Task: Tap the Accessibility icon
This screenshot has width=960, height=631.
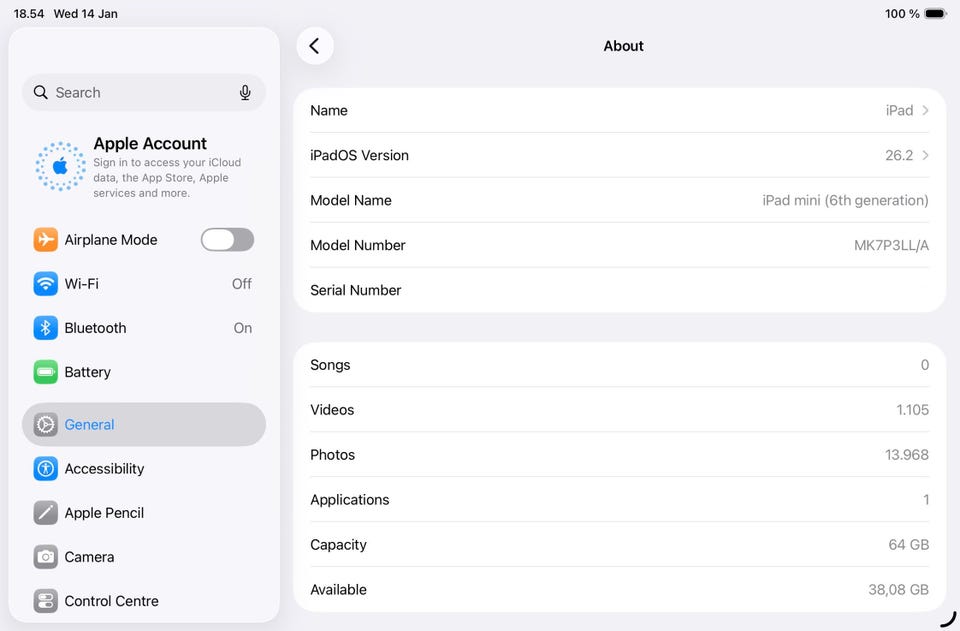Action: (x=46, y=469)
